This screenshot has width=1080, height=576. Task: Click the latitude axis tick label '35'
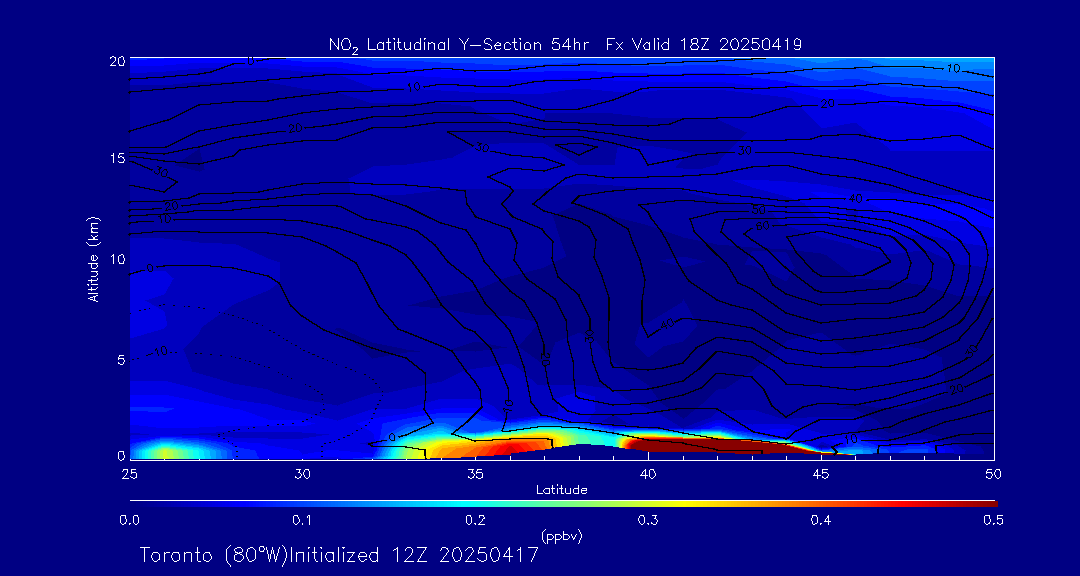[475, 474]
